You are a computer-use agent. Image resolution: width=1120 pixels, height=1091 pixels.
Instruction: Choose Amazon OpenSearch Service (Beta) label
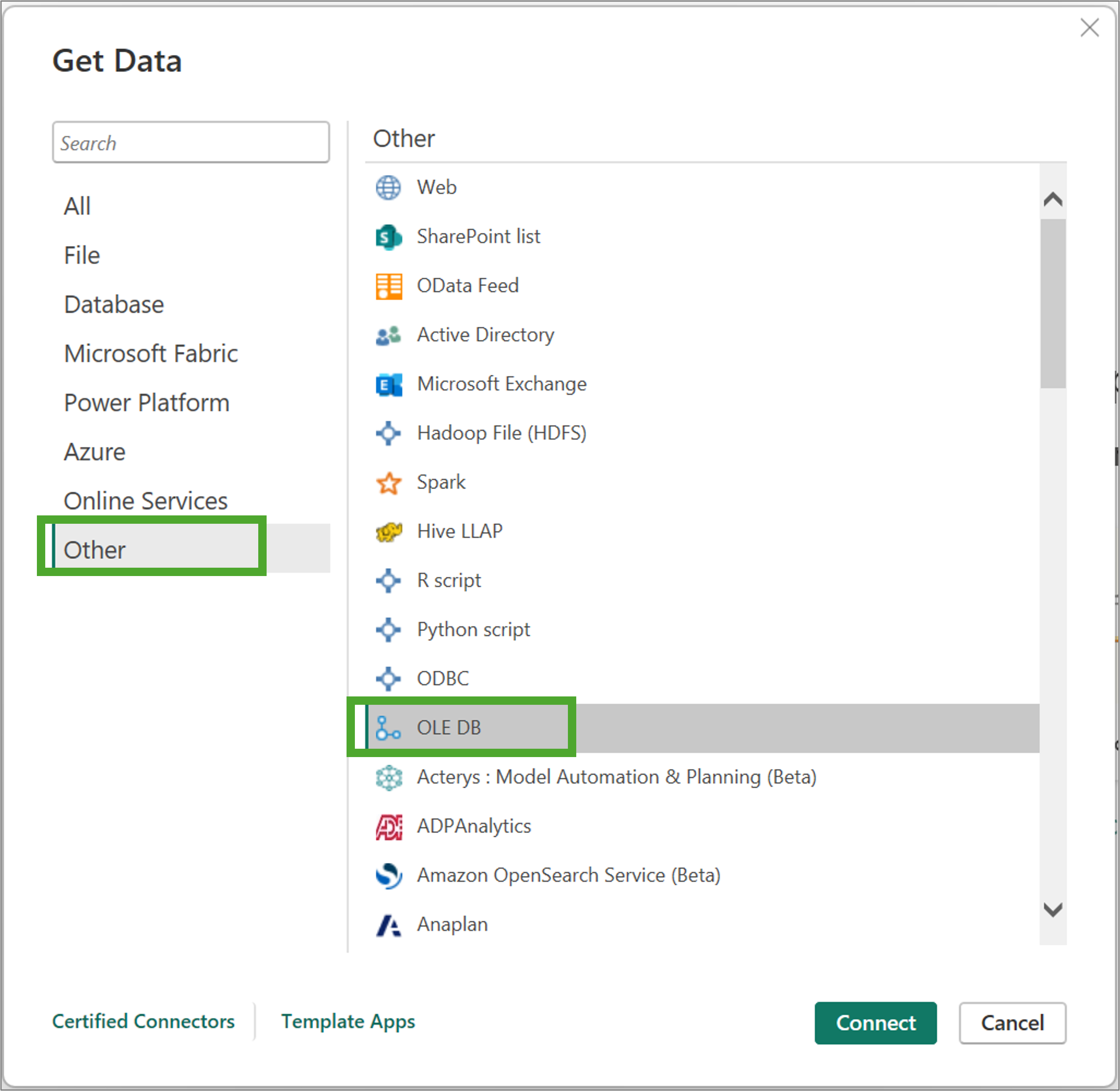(x=568, y=876)
